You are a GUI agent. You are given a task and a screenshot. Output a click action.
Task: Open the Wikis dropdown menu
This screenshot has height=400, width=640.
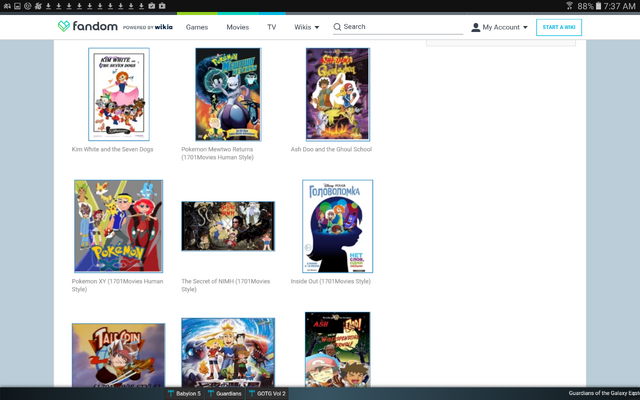pos(307,27)
